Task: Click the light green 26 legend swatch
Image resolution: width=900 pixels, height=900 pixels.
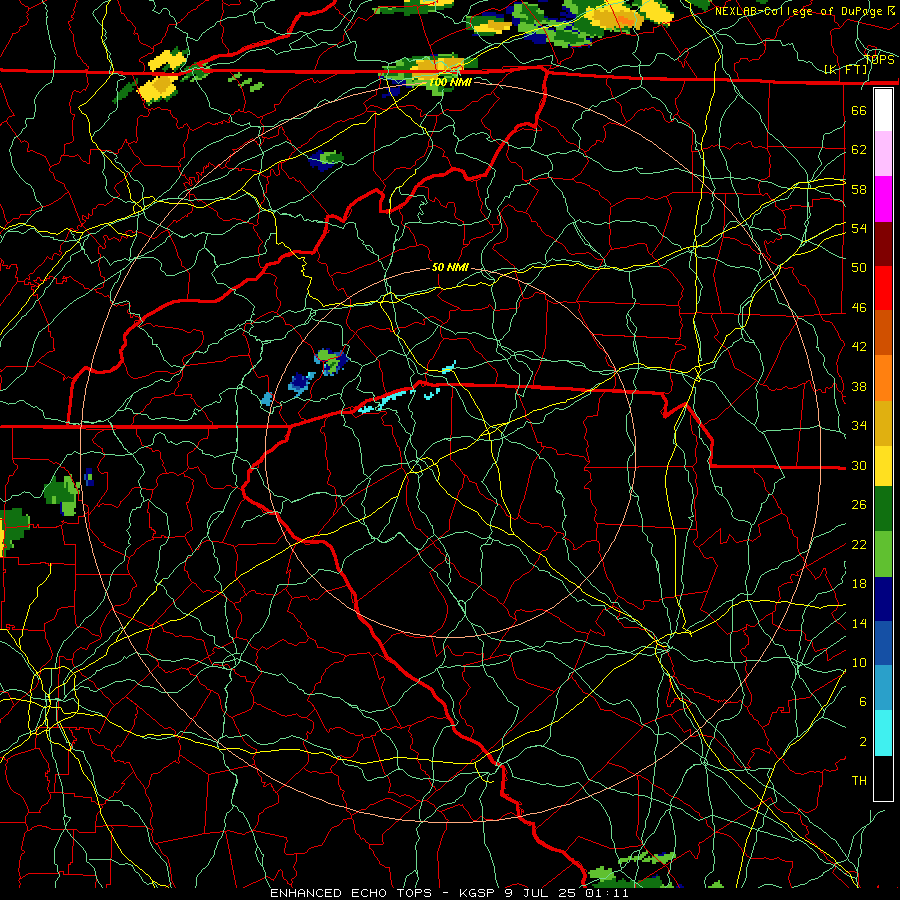Action: tap(883, 554)
